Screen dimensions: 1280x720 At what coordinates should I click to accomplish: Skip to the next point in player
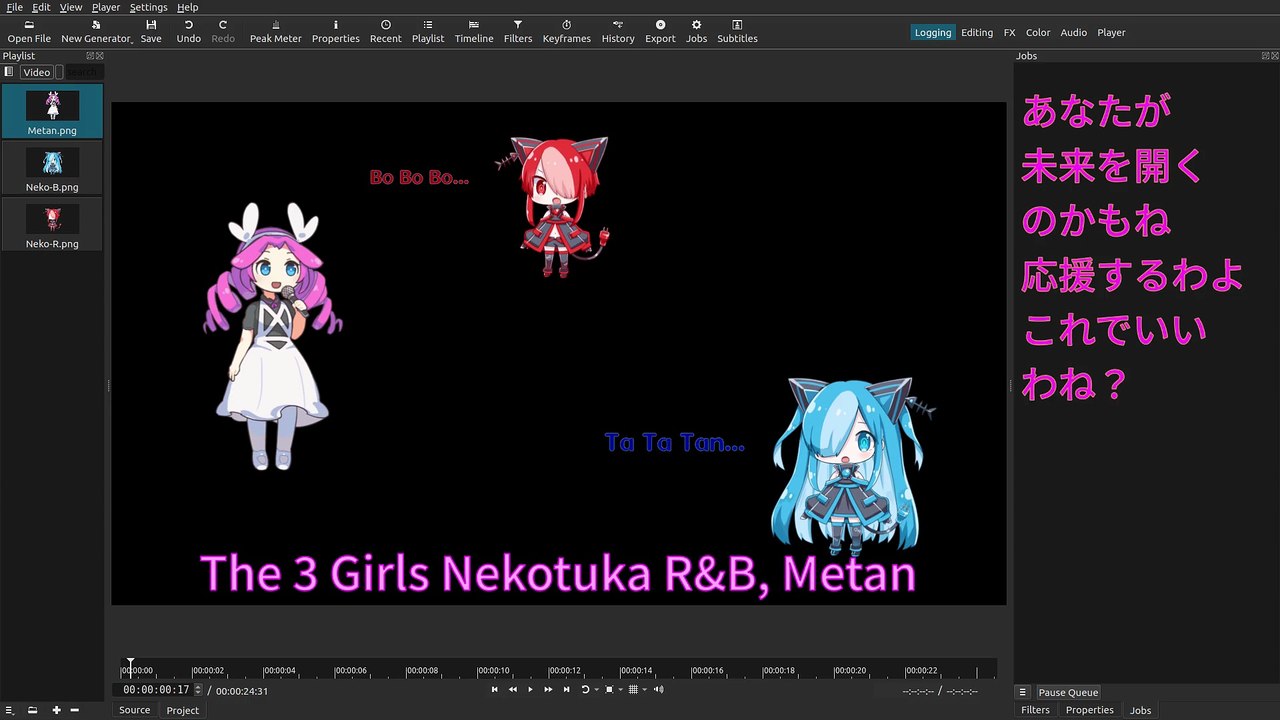click(566, 689)
